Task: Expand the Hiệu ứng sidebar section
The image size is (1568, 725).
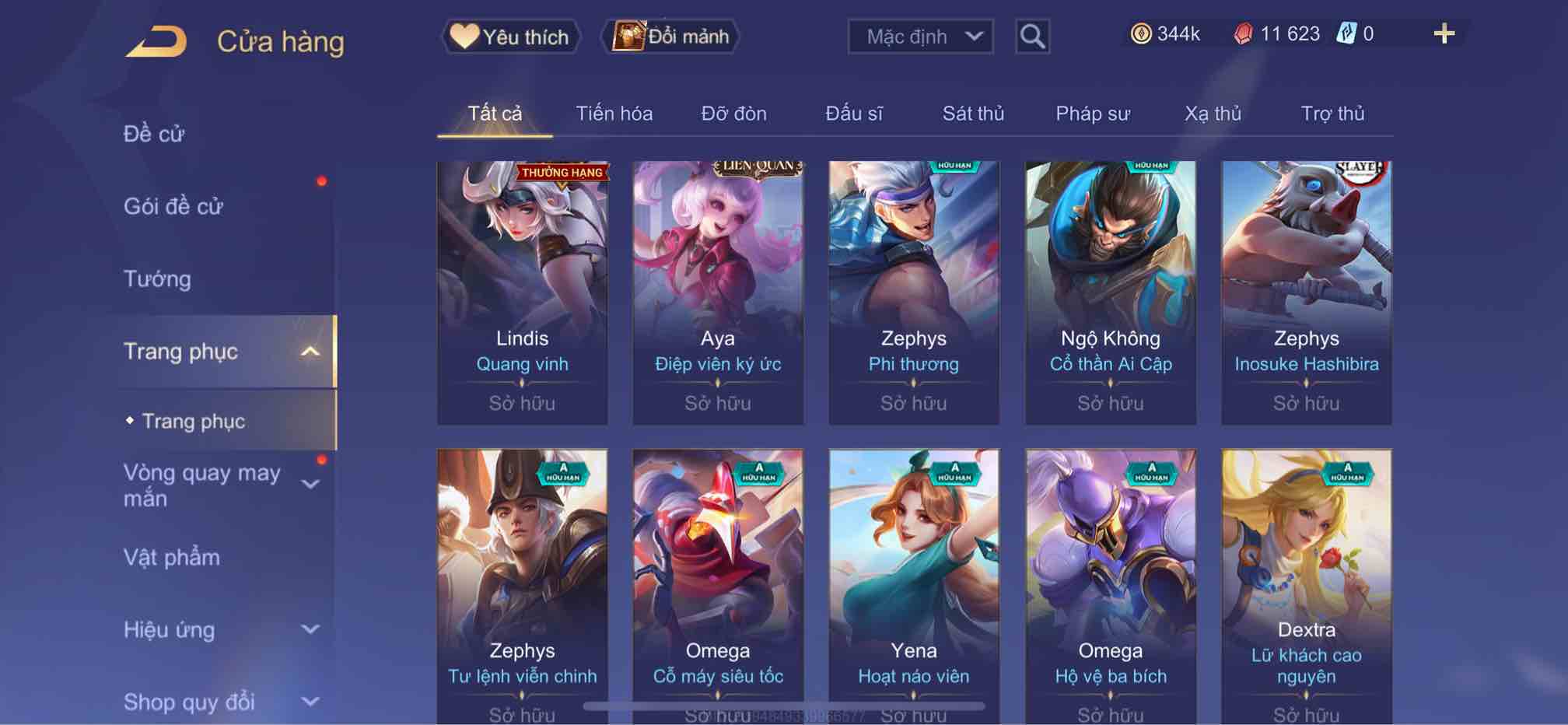Action: click(310, 629)
